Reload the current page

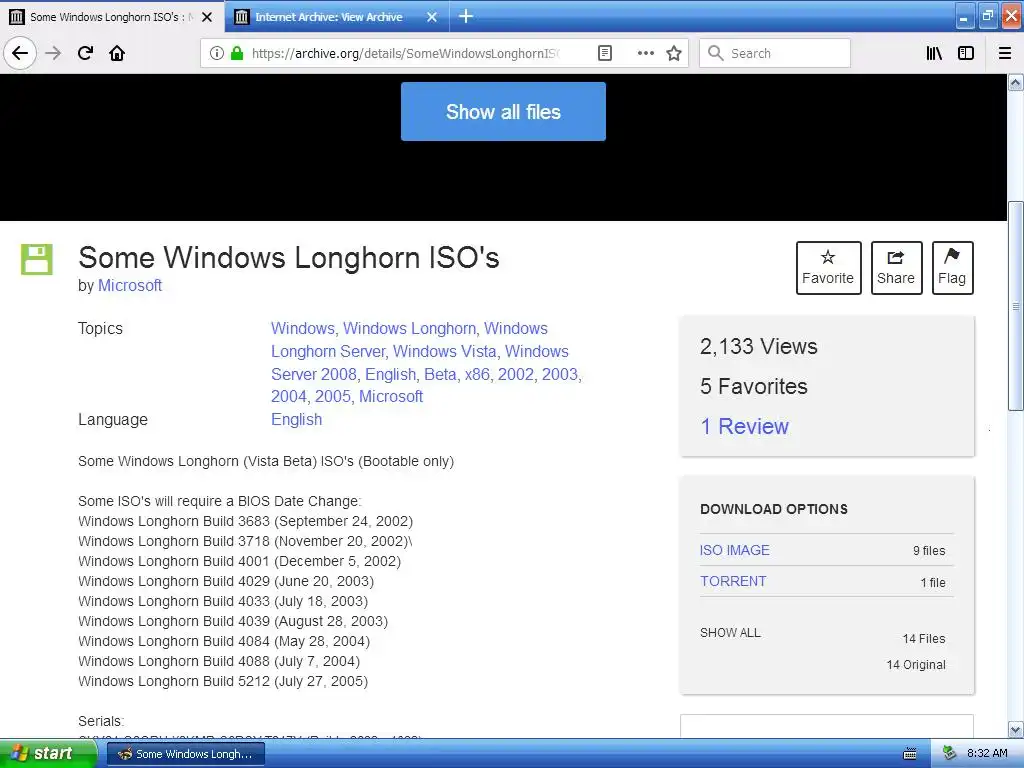point(85,53)
